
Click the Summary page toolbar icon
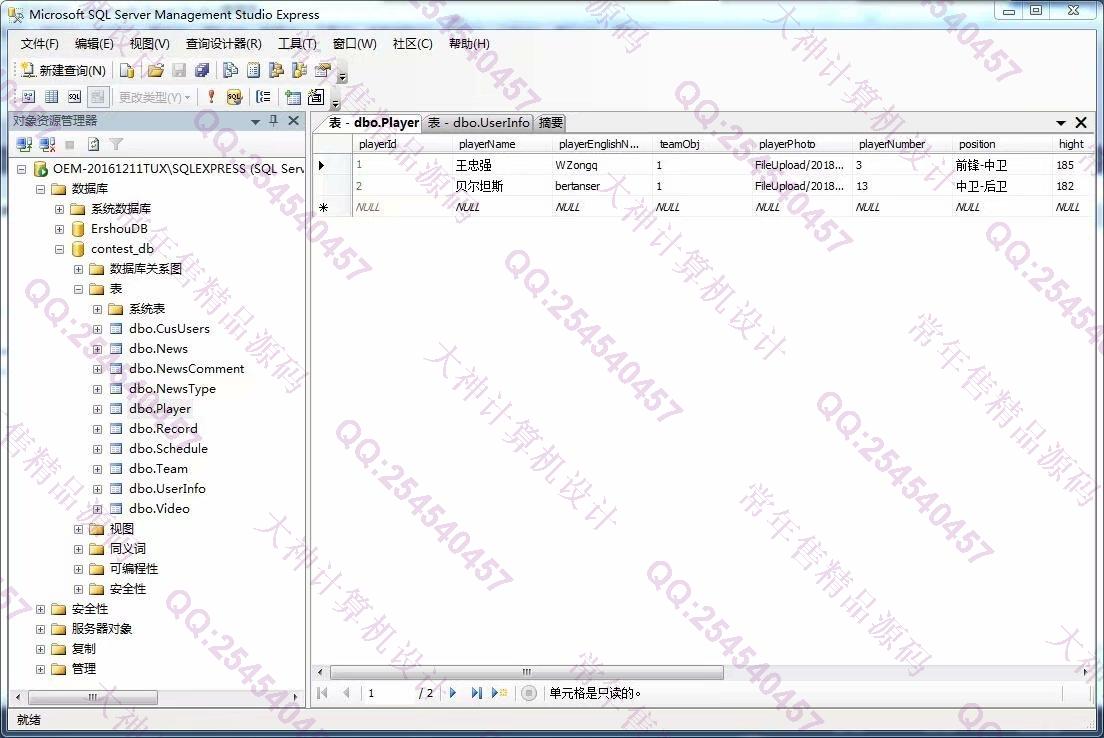pyautogui.click(x=253, y=70)
